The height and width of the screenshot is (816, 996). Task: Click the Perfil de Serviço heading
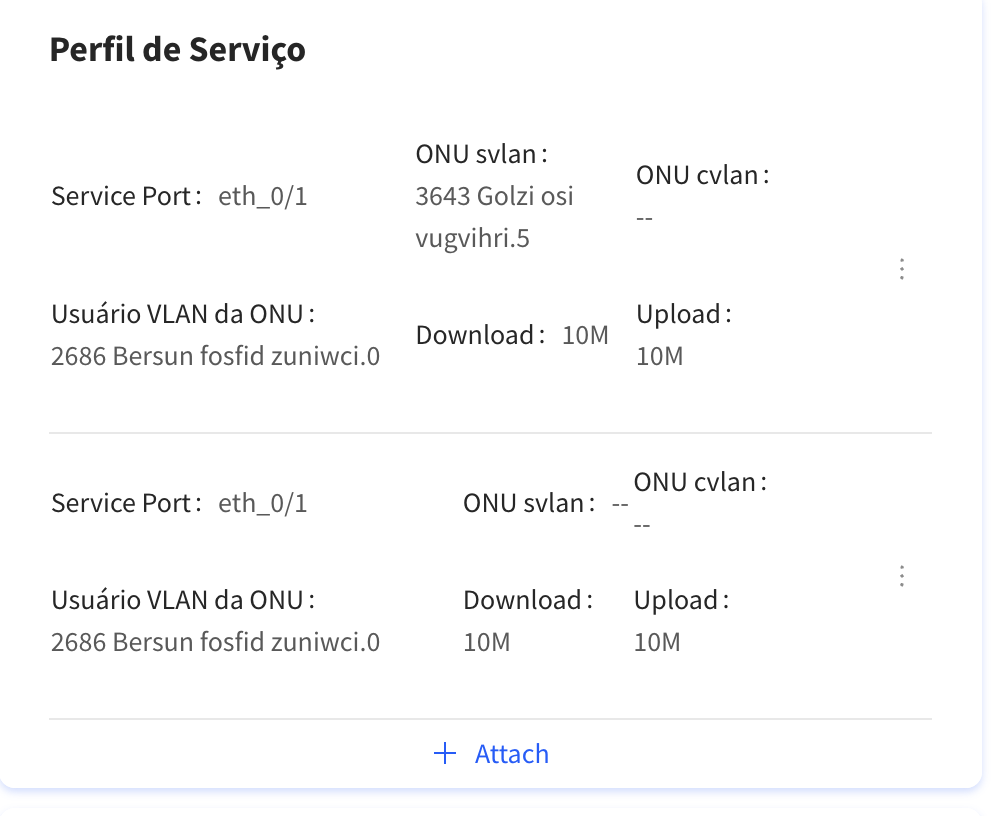(x=177, y=49)
